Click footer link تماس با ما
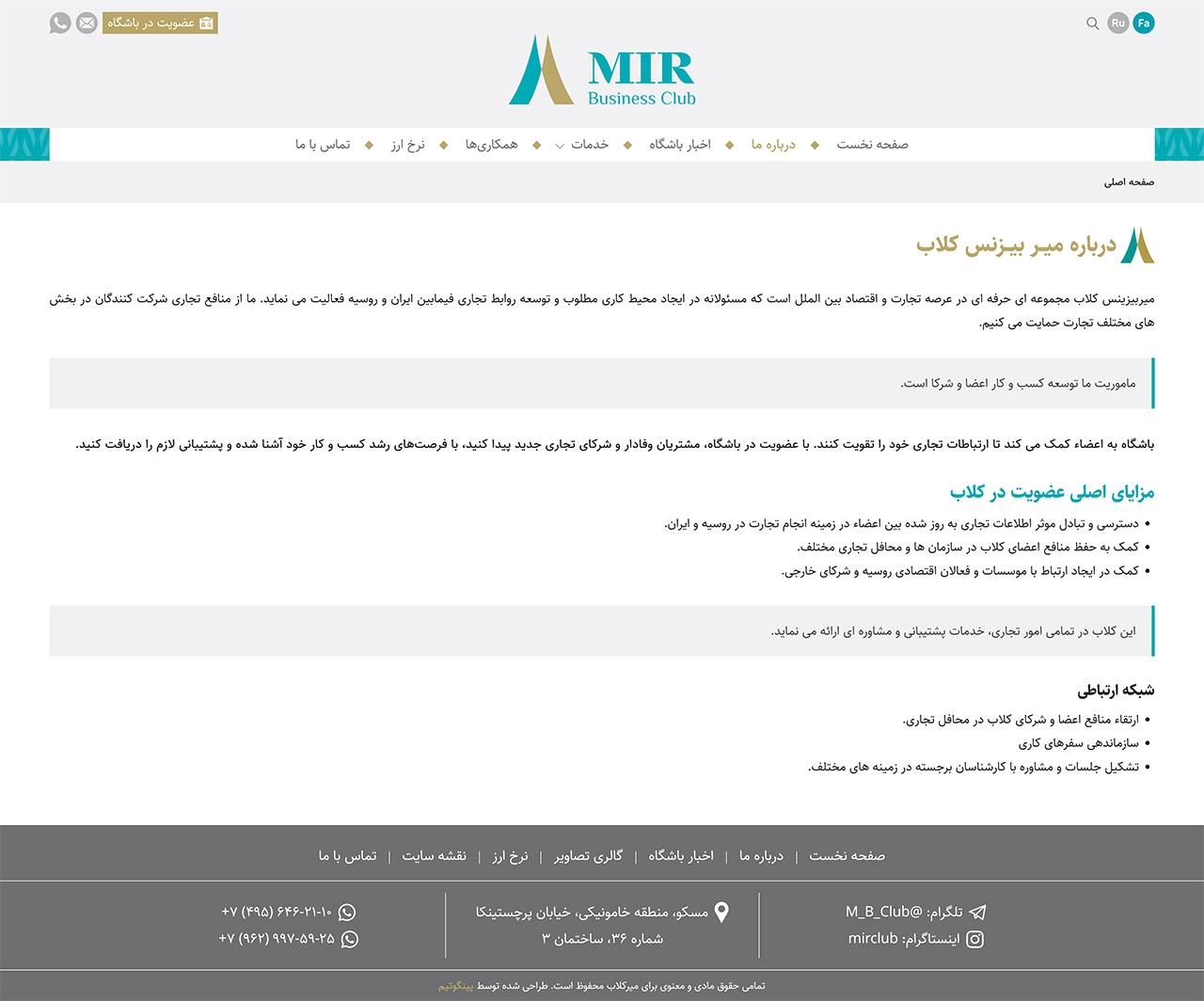 point(347,856)
